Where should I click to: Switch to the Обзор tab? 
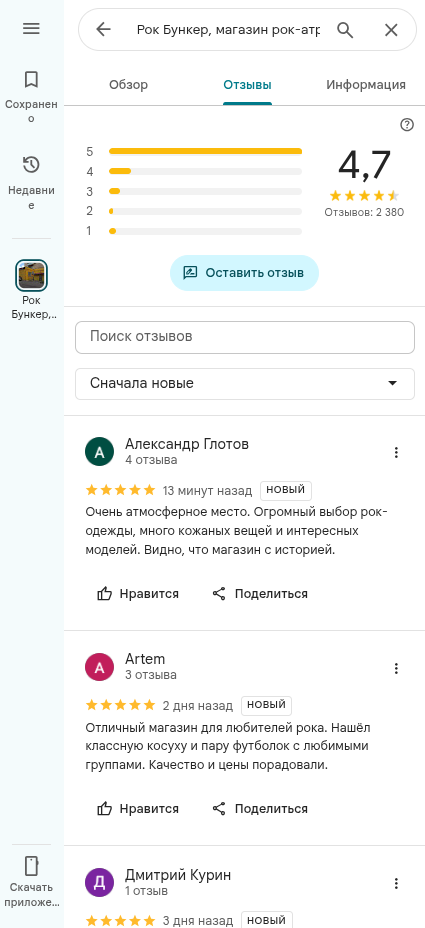pos(128,85)
